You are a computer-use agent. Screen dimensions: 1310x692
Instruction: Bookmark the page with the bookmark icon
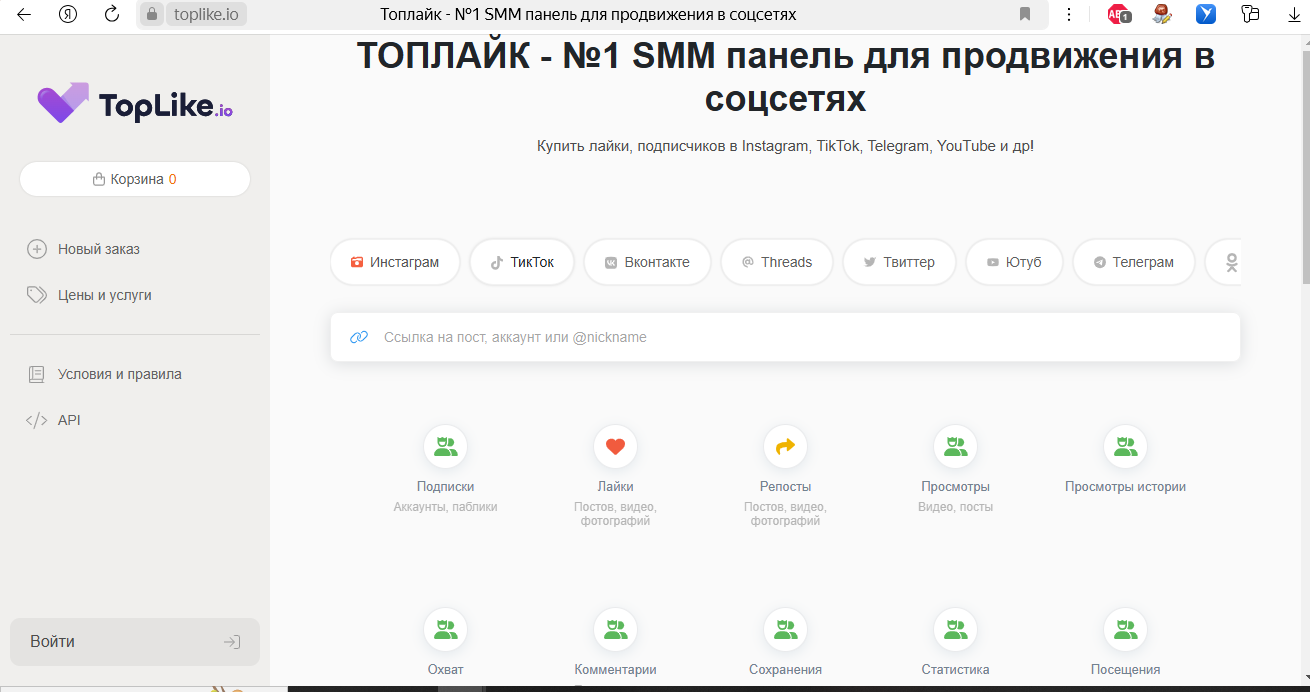point(1025,14)
